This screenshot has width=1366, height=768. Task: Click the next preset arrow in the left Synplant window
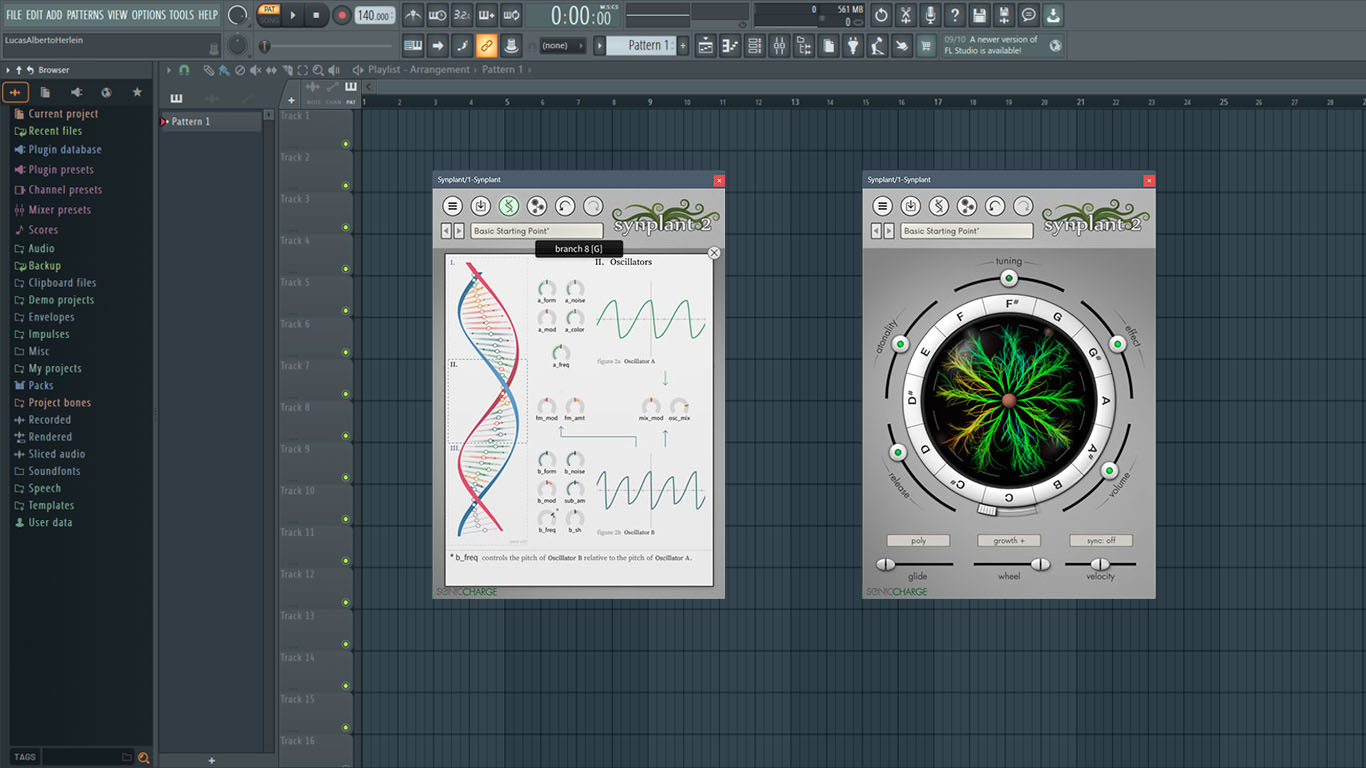[x=460, y=231]
